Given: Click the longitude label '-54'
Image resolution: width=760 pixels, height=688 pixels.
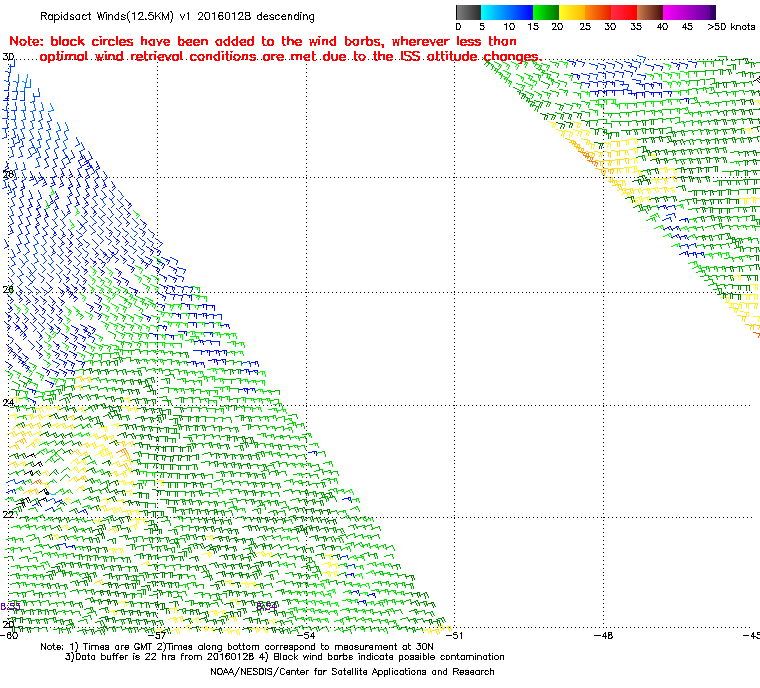Looking at the screenshot, I should click(306, 635).
